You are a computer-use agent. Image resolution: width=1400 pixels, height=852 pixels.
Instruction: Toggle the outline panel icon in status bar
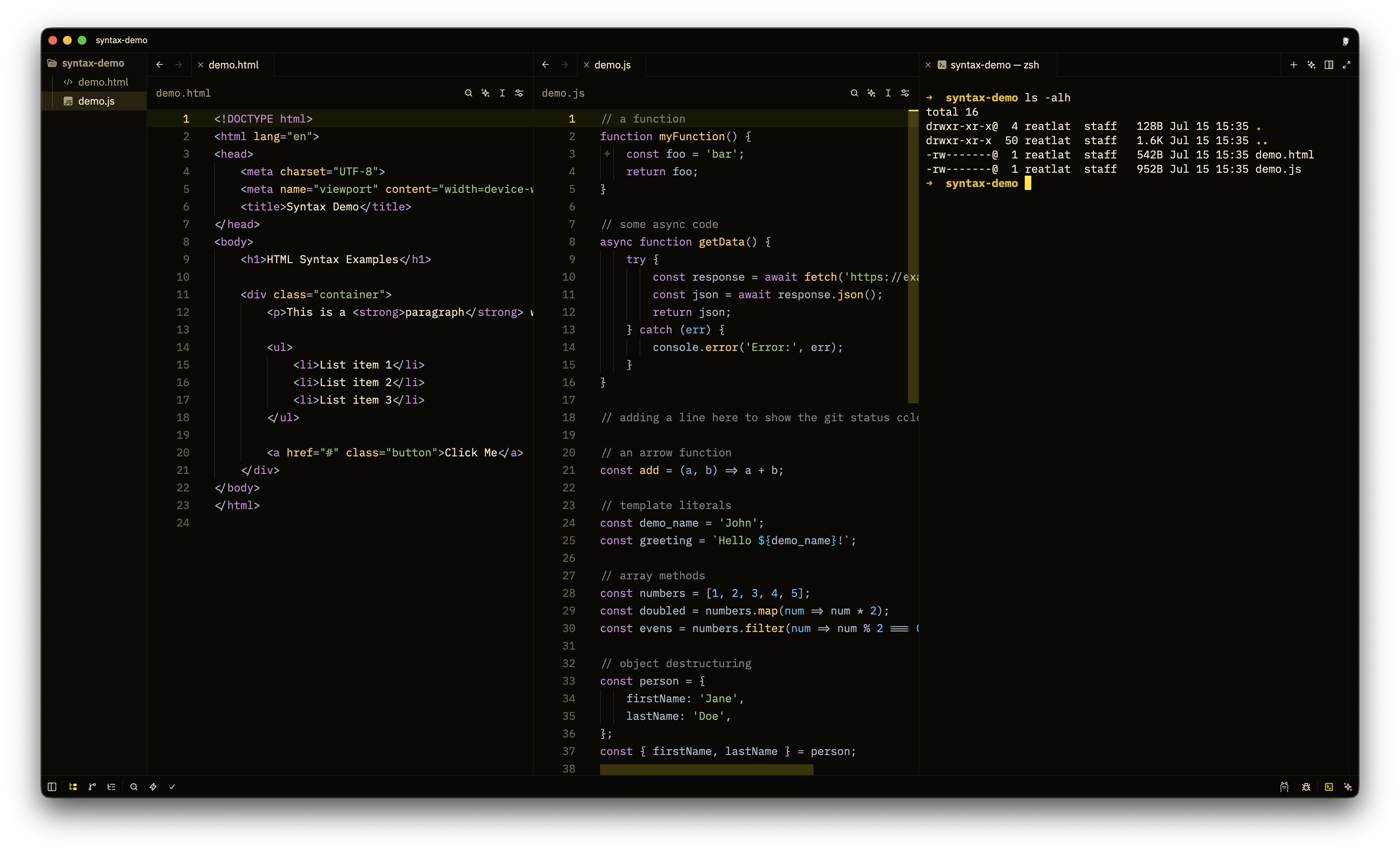pos(111,787)
